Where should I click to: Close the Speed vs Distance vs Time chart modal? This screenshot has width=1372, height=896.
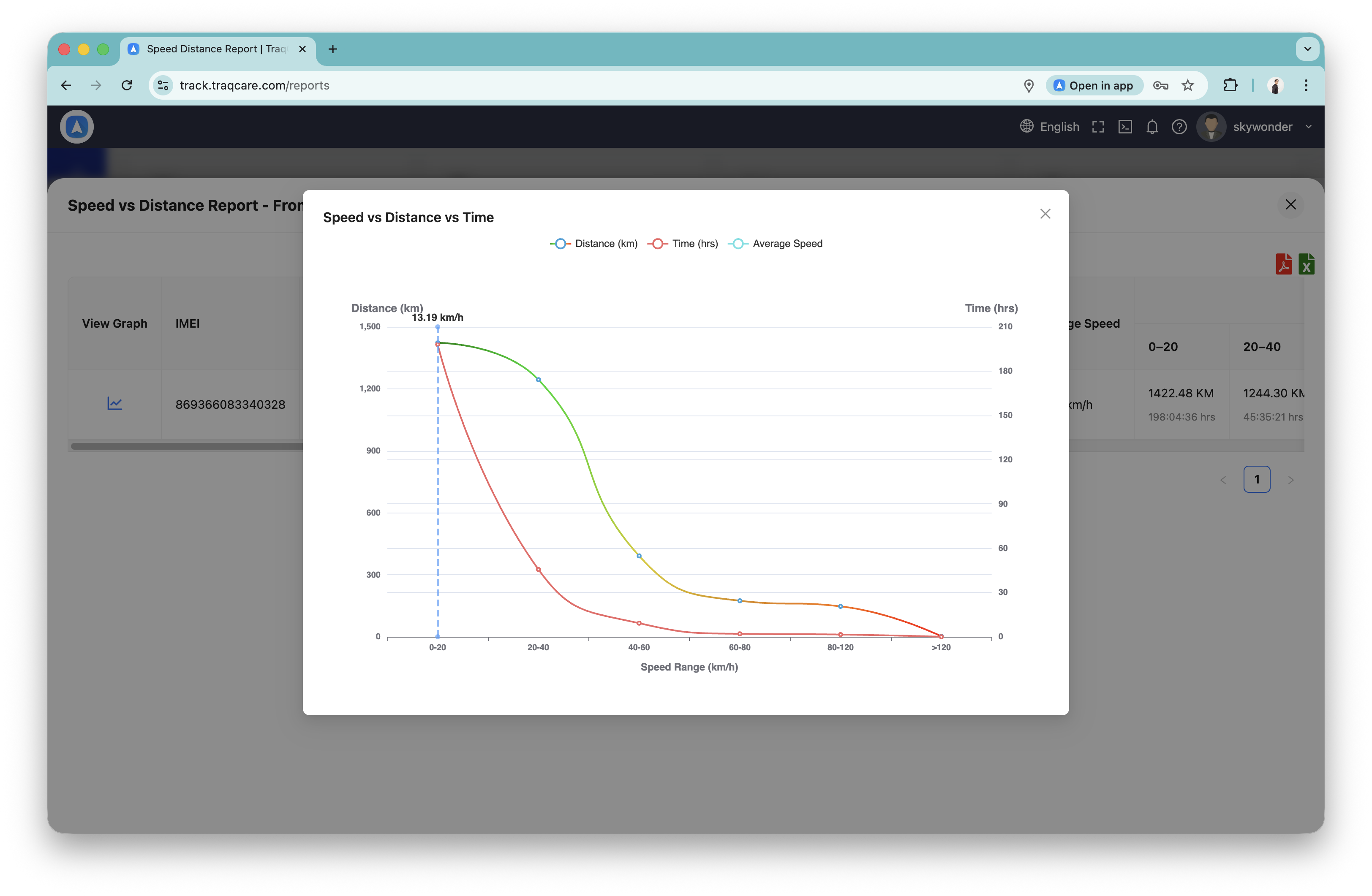(1045, 214)
